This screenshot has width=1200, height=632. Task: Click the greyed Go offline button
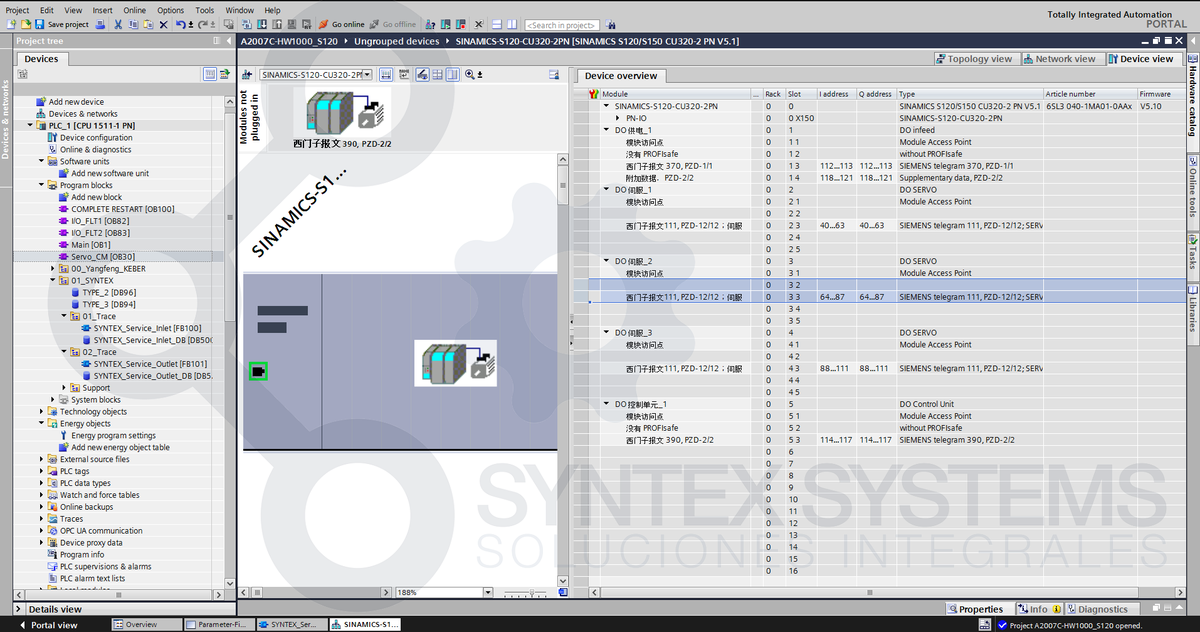tap(392, 24)
